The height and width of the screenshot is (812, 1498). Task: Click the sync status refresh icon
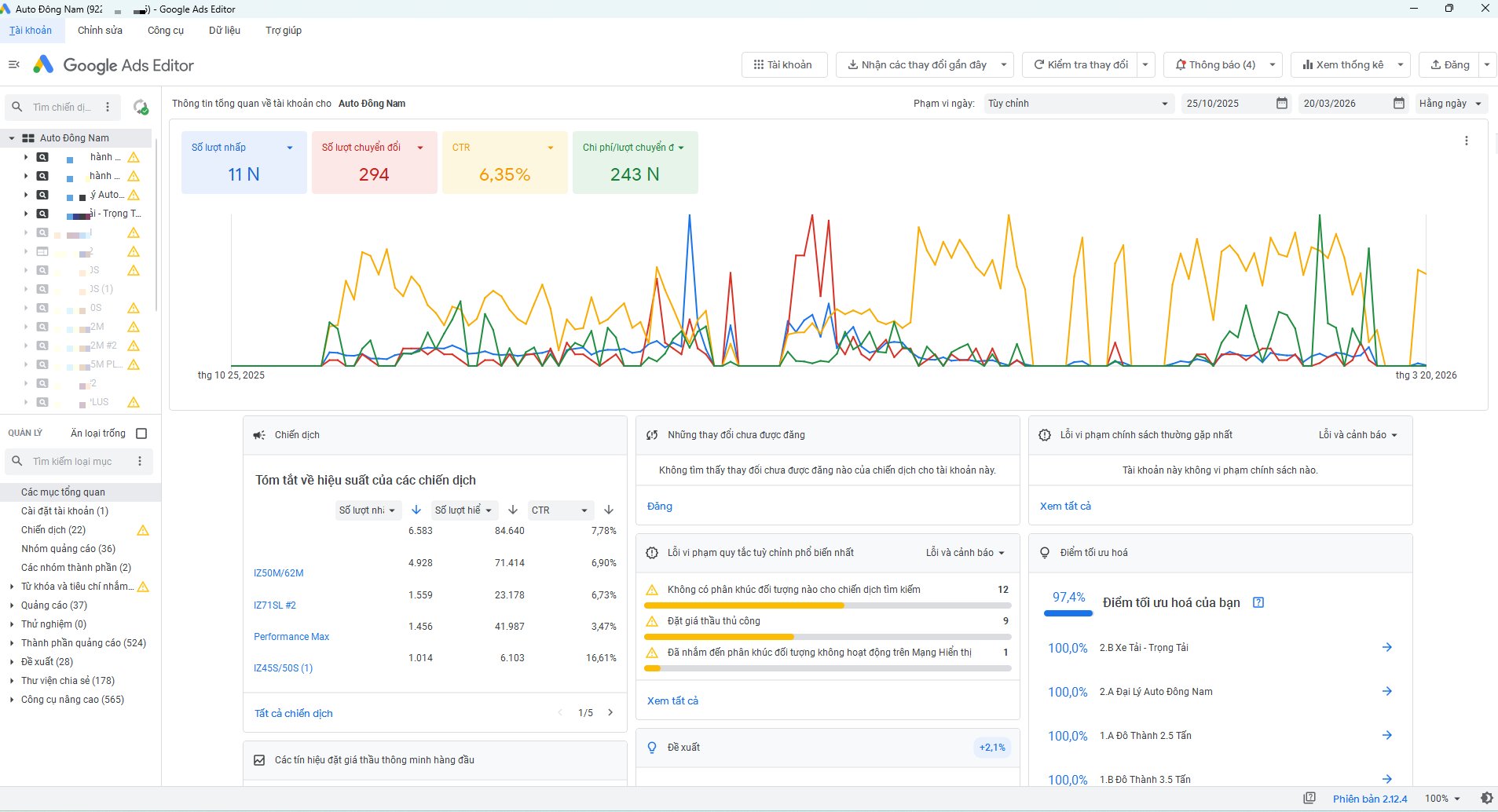pos(141,107)
